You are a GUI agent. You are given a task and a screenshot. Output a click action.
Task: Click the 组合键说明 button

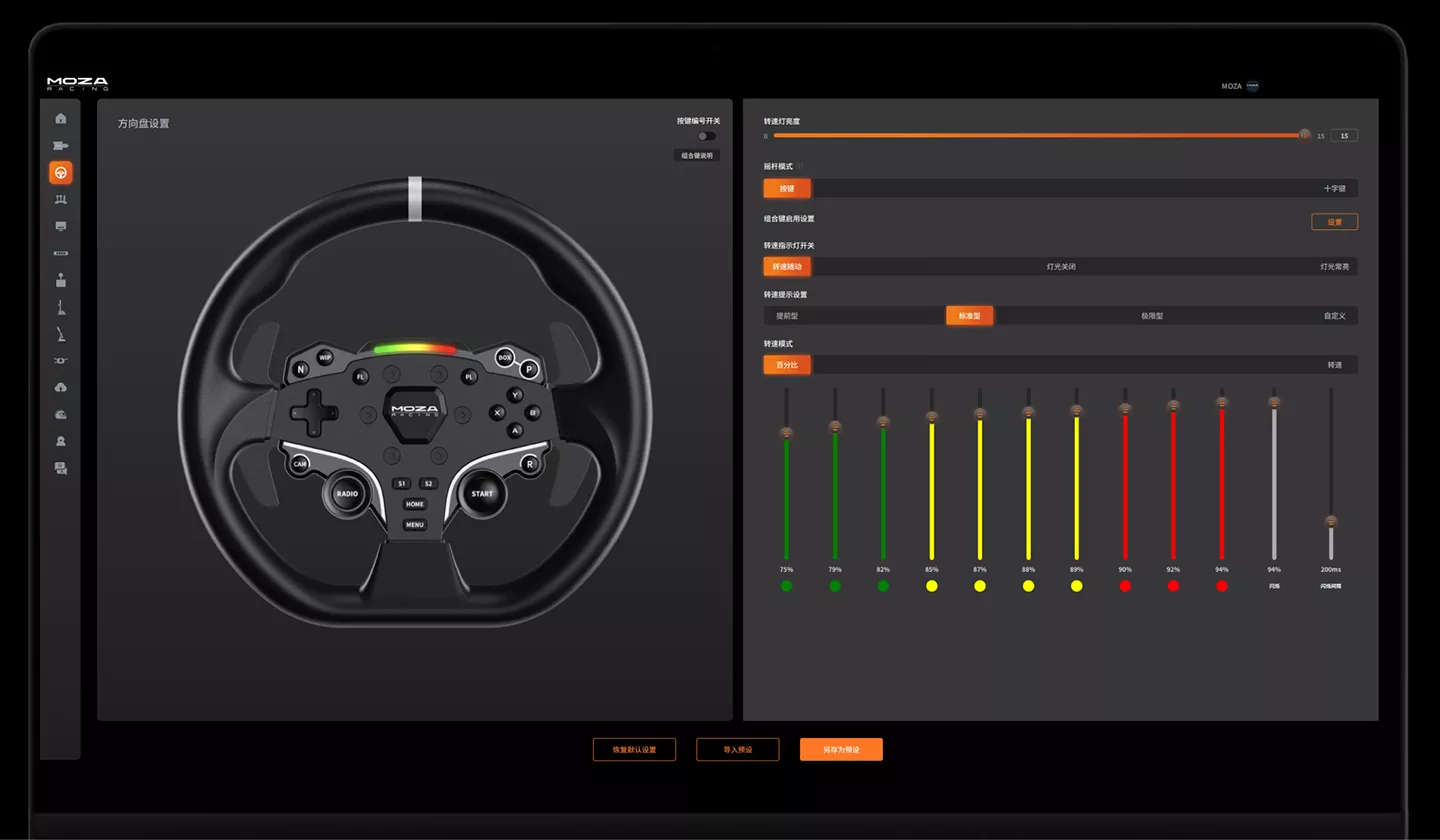(x=697, y=156)
